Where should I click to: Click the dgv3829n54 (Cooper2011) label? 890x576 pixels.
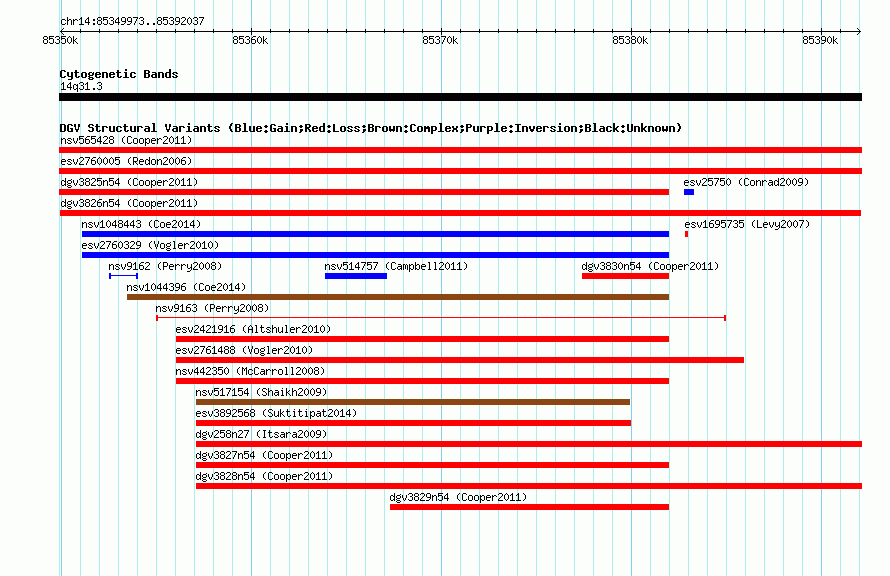pyautogui.click(x=458, y=497)
